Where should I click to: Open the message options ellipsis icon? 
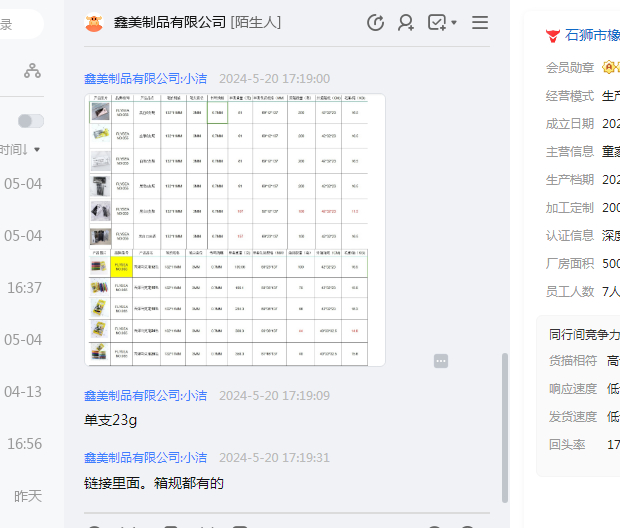[441, 361]
